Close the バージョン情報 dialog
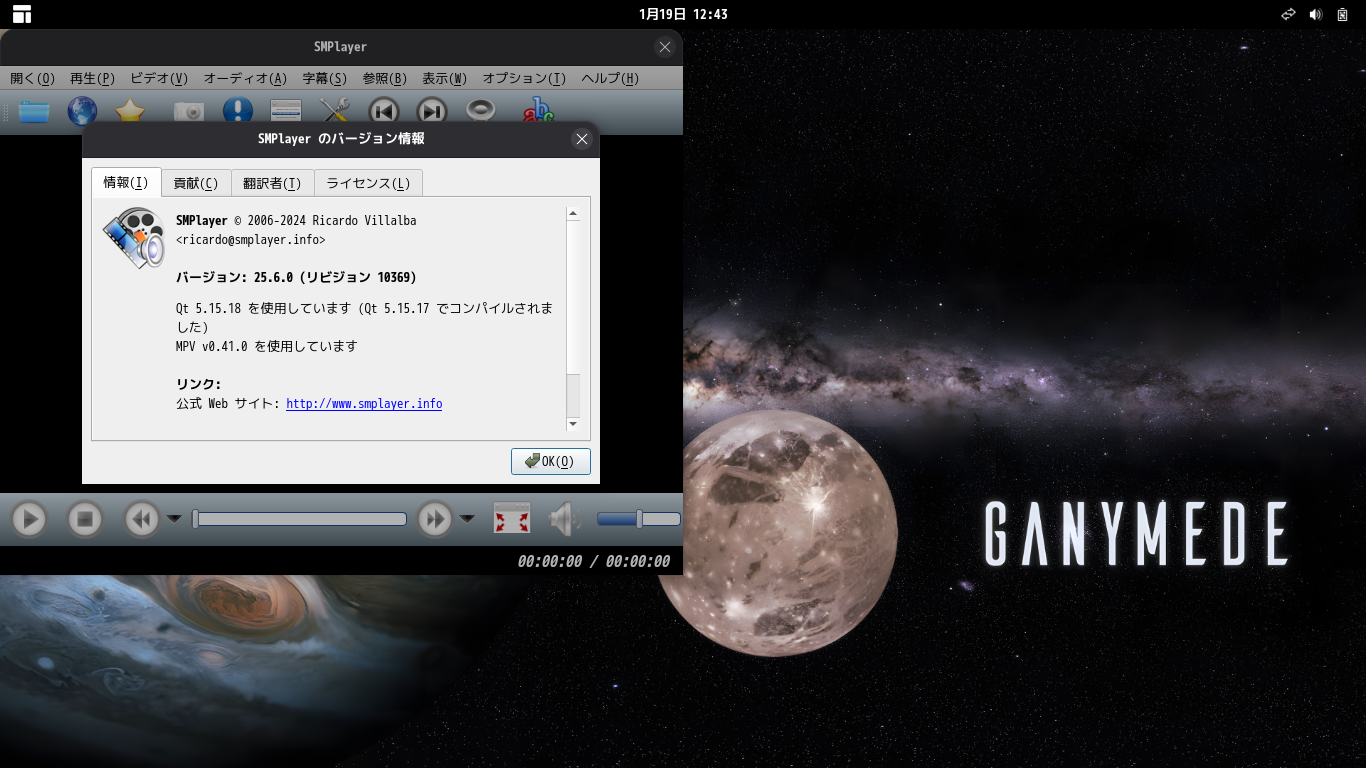This screenshot has width=1366, height=768. [582, 139]
